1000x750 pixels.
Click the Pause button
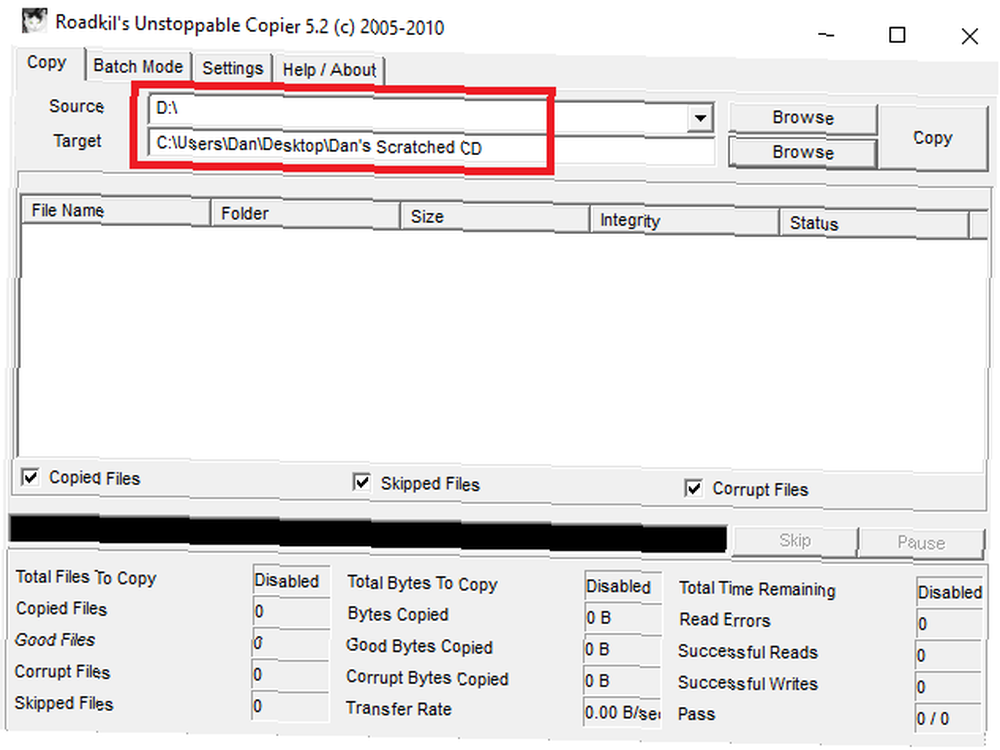[x=921, y=543]
